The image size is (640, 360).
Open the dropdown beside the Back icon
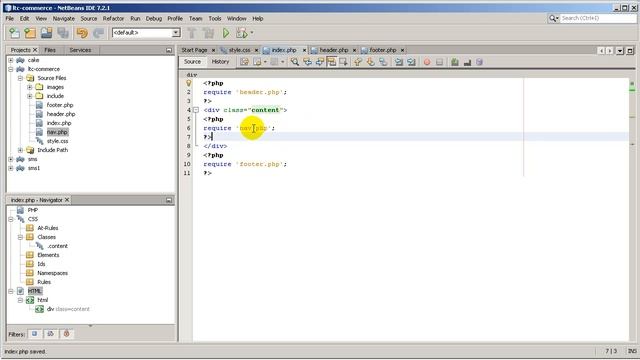(265, 62)
